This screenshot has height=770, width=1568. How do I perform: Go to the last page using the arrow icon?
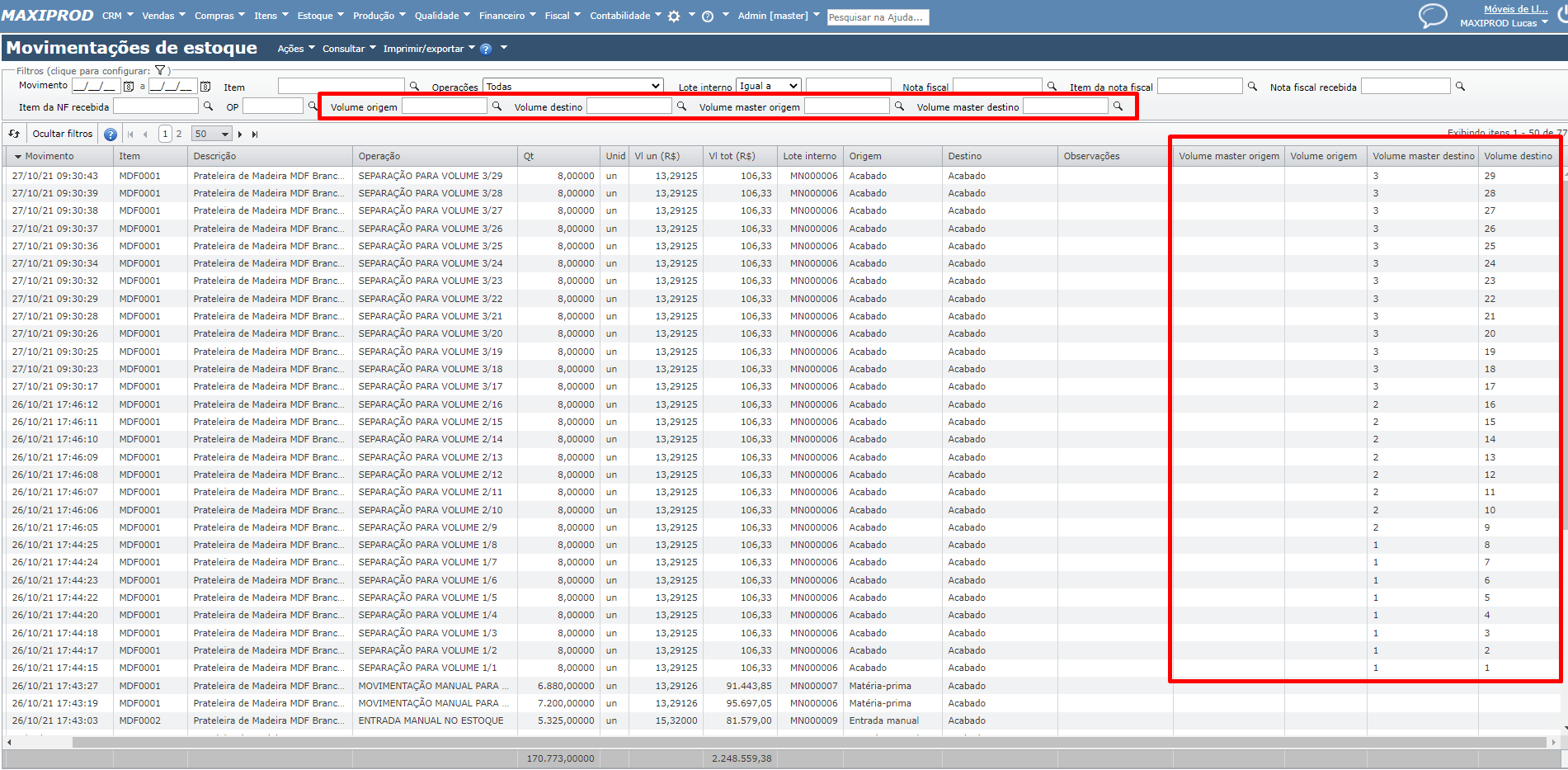coord(255,135)
